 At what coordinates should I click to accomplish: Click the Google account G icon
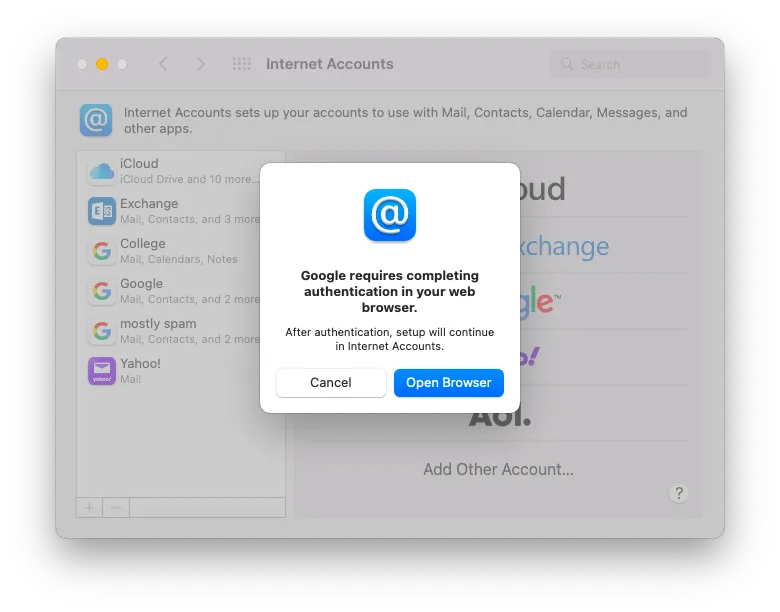pos(102,291)
